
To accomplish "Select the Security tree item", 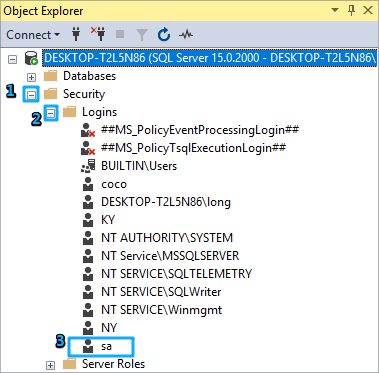I will (x=84, y=94).
